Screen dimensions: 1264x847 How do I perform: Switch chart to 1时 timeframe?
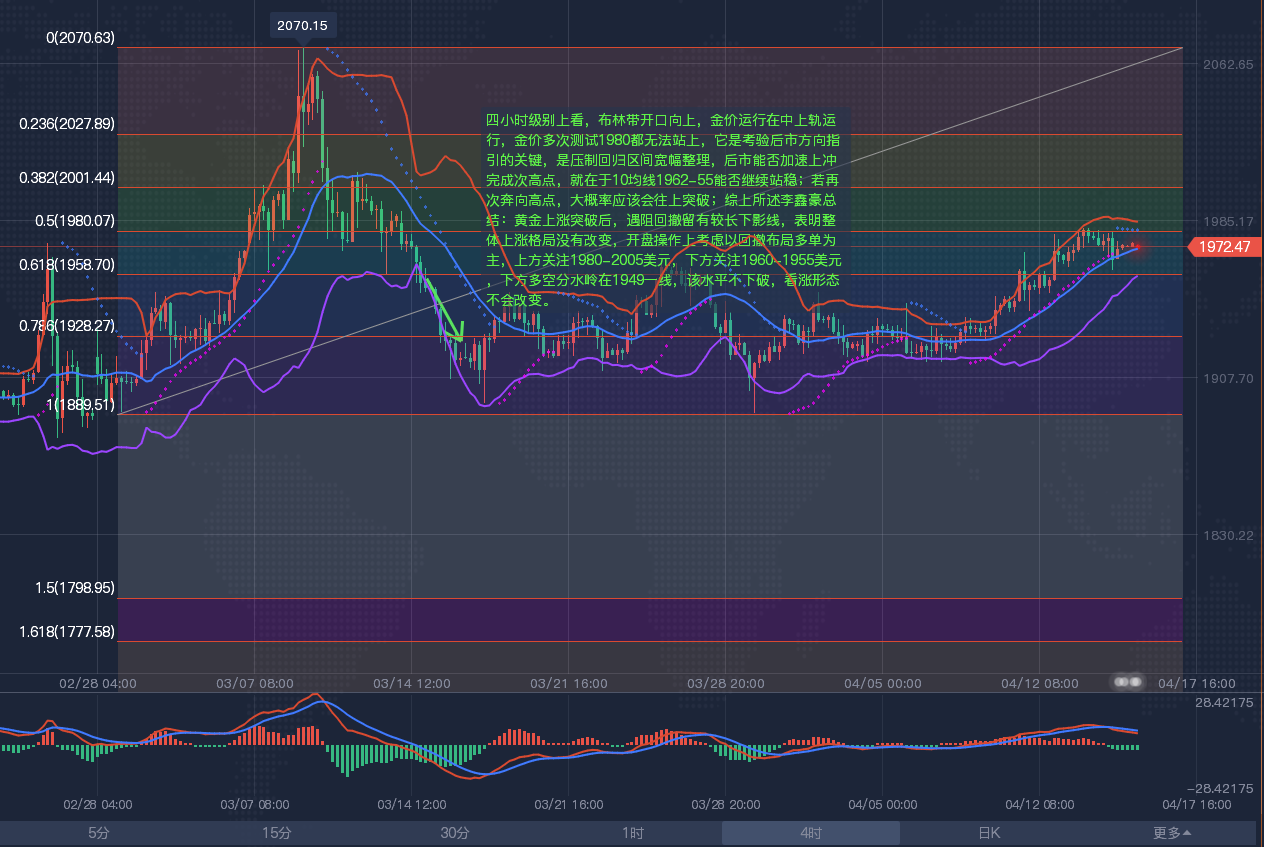tap(632, 833)
